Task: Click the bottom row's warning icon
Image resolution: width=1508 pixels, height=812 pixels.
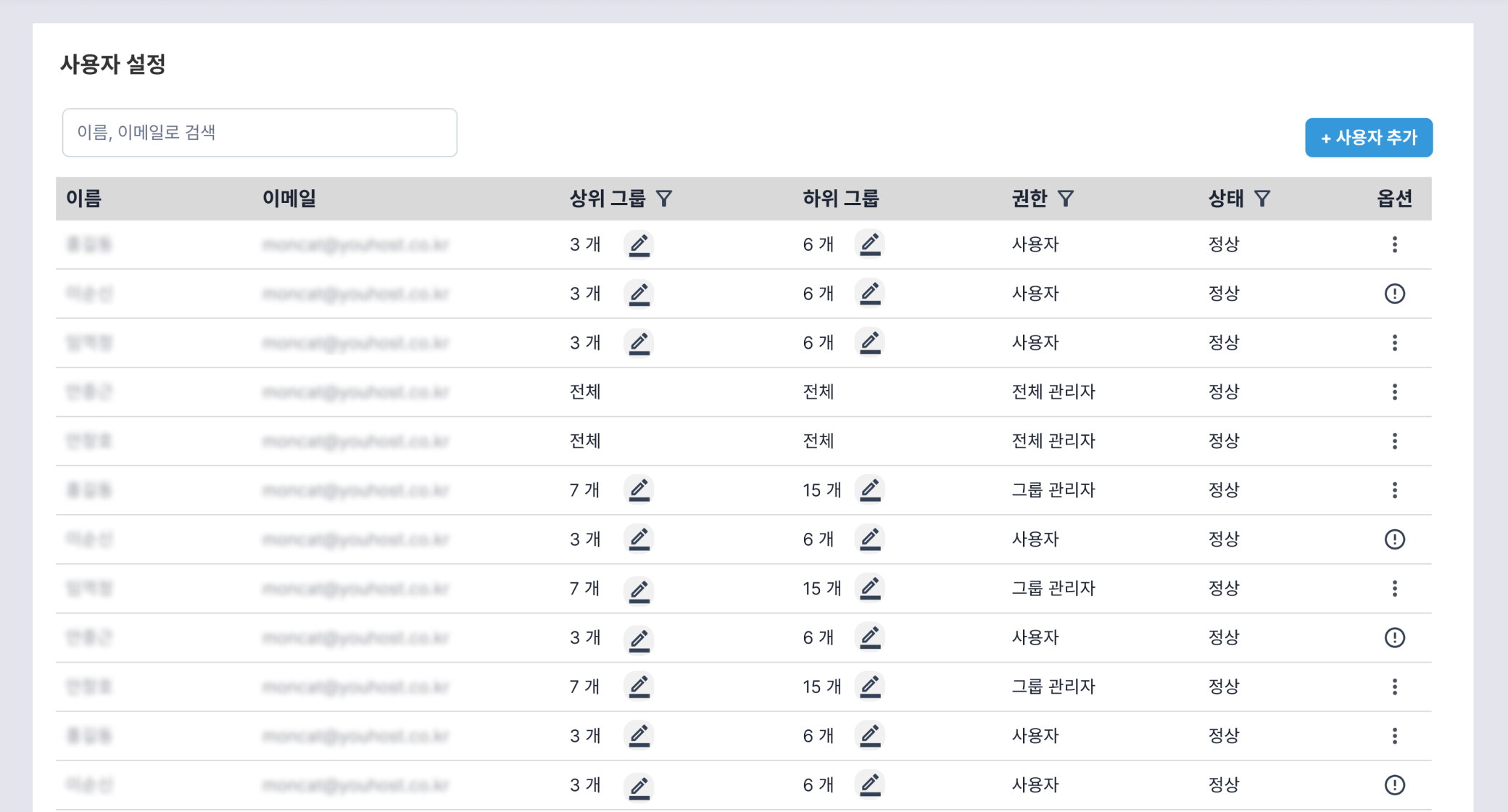Action: pos(1394,785)
